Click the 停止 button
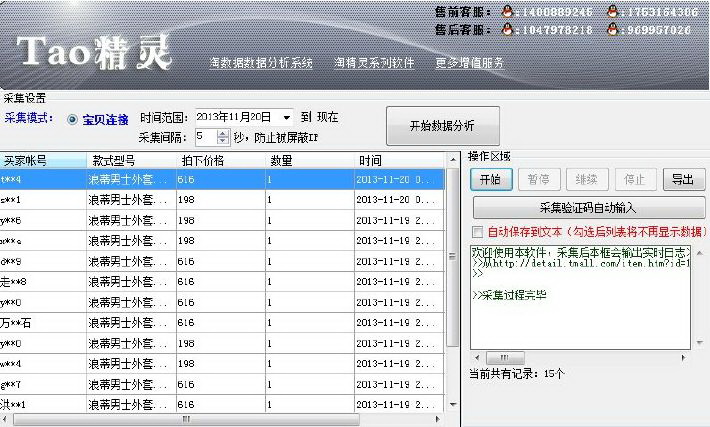The height and width of the screenshot is (427, 710). tap(635, 180)
